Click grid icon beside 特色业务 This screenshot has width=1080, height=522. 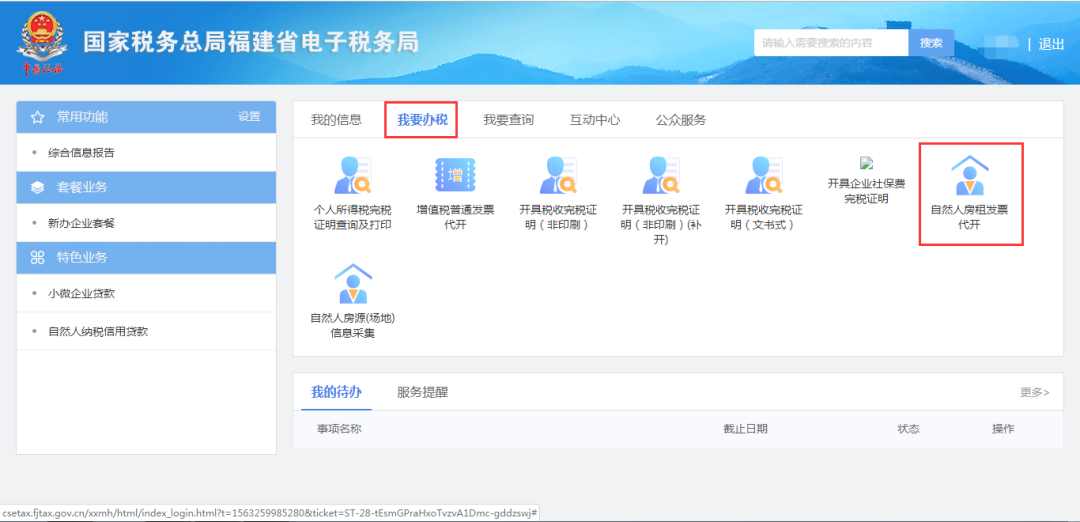tap(37, 258)
